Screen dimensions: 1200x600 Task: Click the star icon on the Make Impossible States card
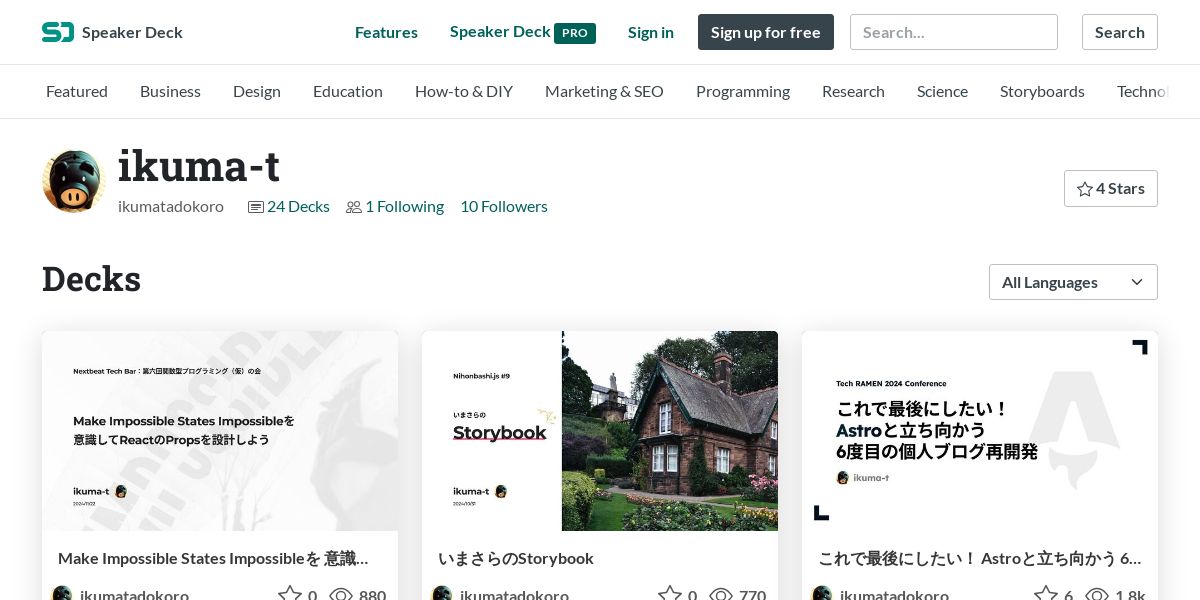tap(289, 595)
